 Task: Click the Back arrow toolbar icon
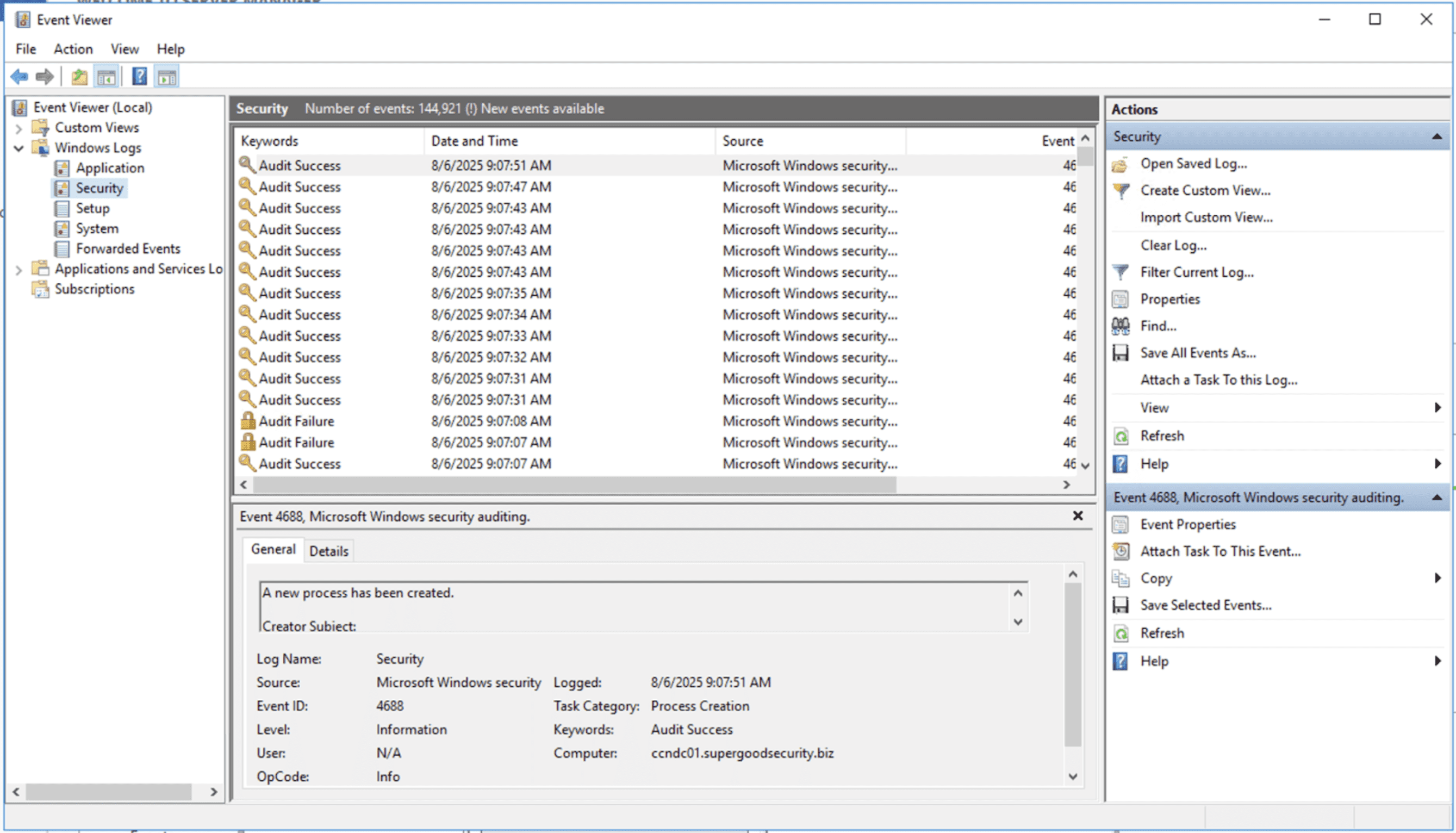pyautogui.click(x=19, y=76)
